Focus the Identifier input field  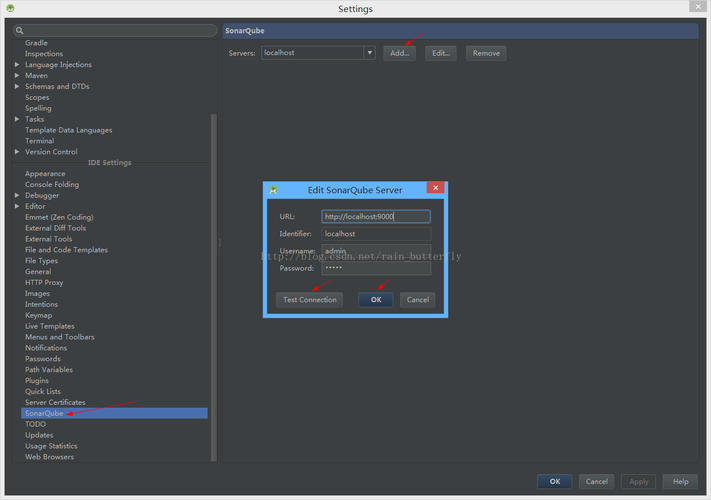(x=376, y=233)
